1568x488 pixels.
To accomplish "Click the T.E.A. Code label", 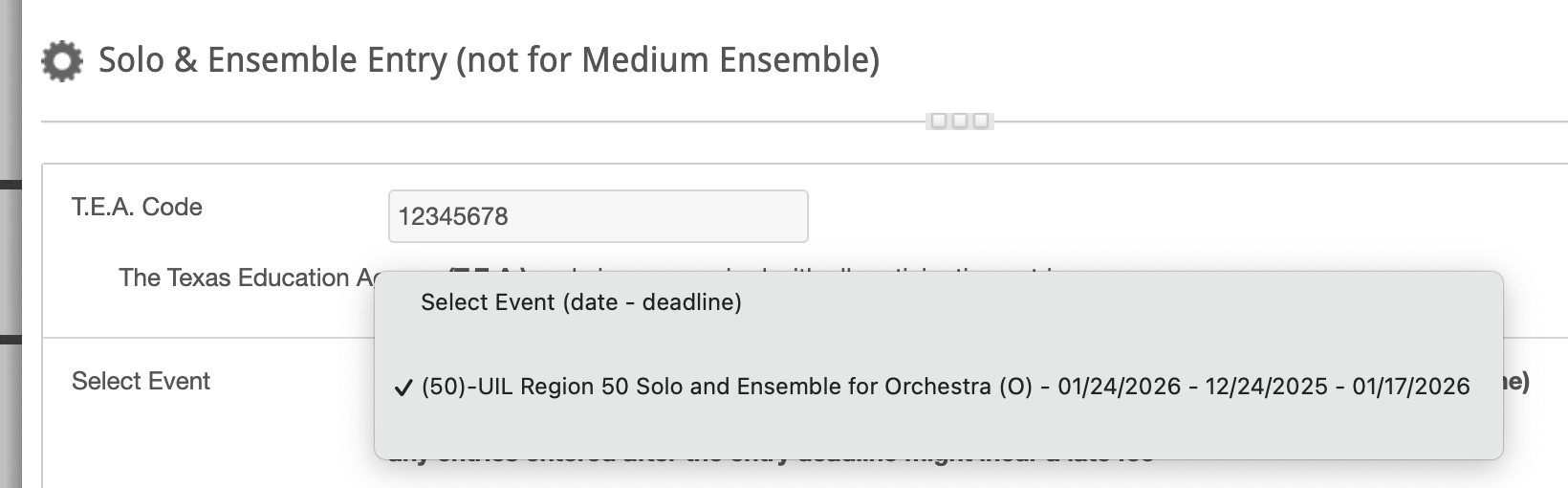I will [x=137, y=207].
